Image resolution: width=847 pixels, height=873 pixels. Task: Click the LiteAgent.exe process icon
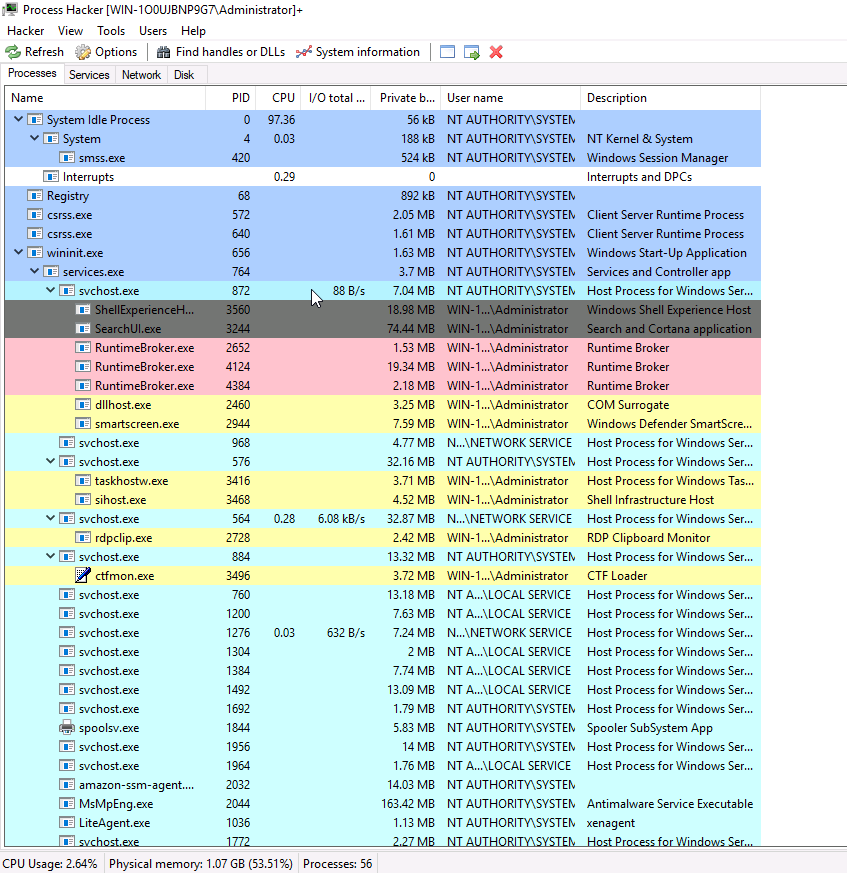pos(67,823)
